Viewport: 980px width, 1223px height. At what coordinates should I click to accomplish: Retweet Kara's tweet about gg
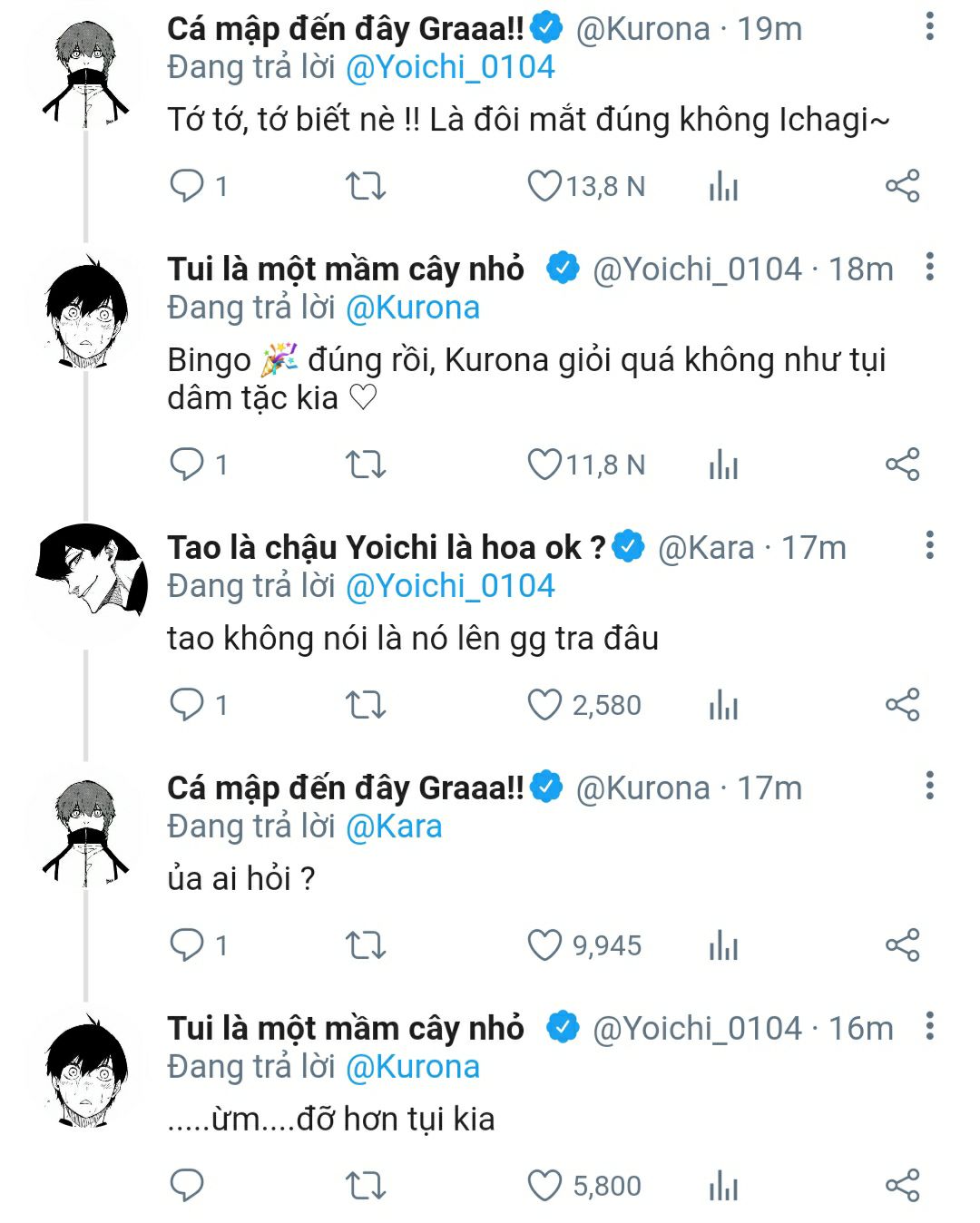pyautogui.click(x=366, y=705)
